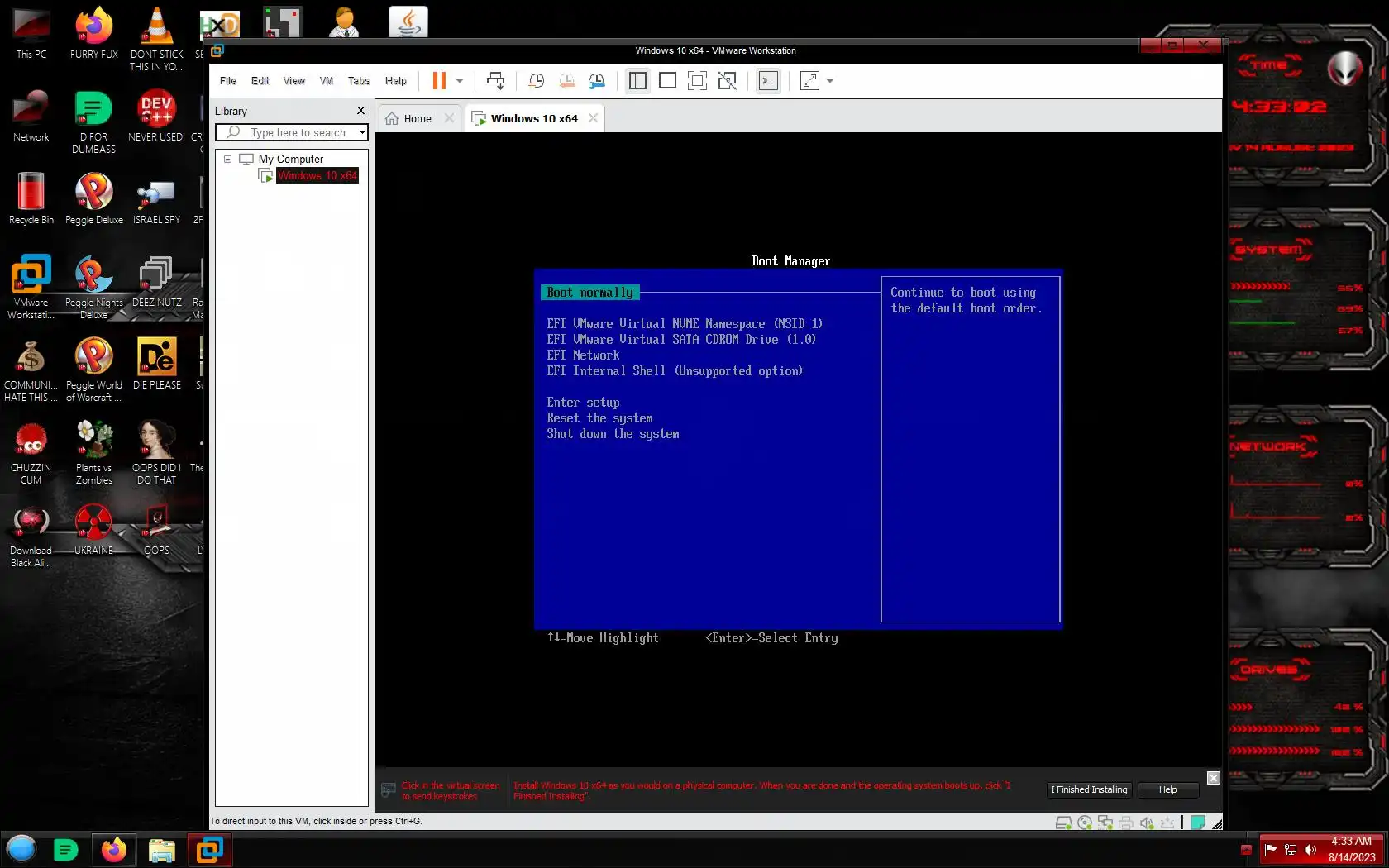Send Ctrl+Alt+Del to the virtual machine
Viewport: 1389px width, 868px height.
click(495, 81)
